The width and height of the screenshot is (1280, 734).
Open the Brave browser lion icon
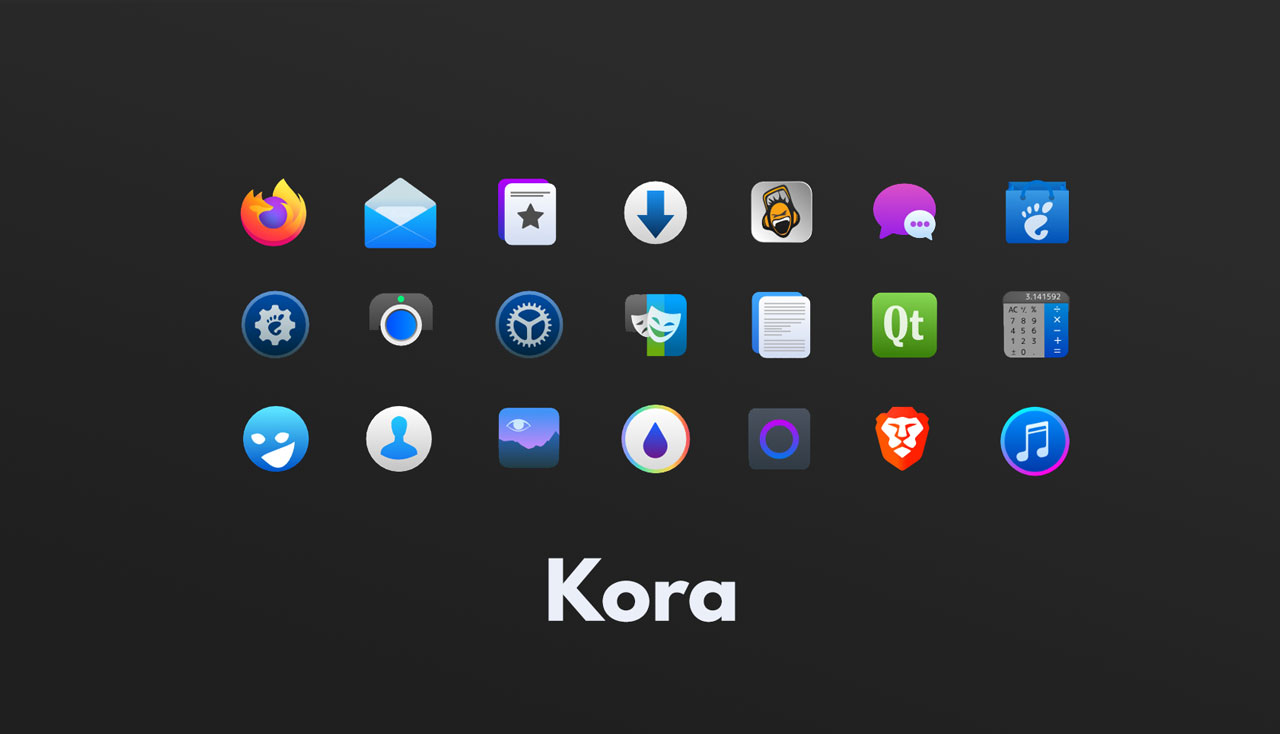904,438
